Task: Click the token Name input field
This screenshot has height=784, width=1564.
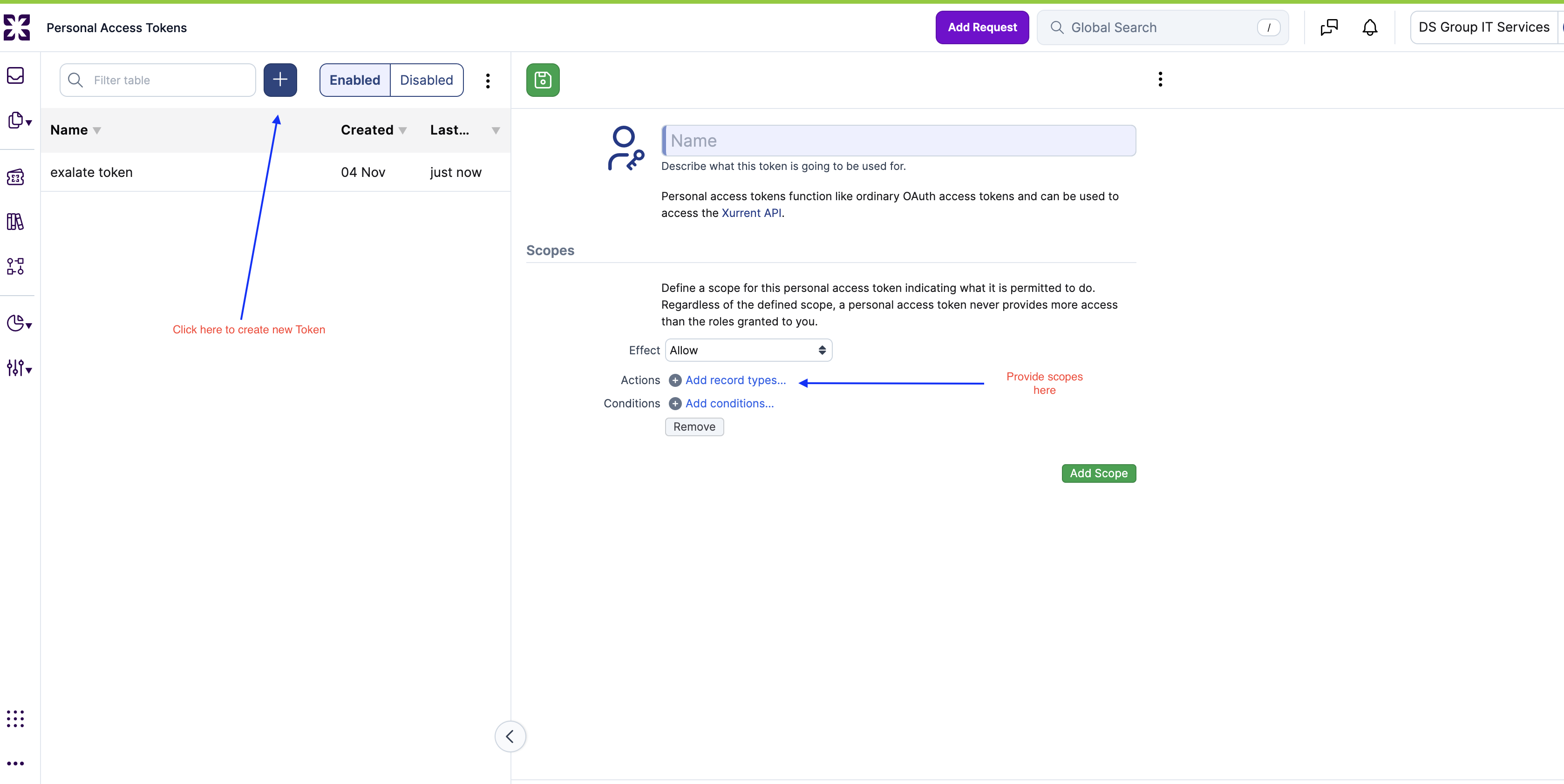Action: click(x=898, y=141)
